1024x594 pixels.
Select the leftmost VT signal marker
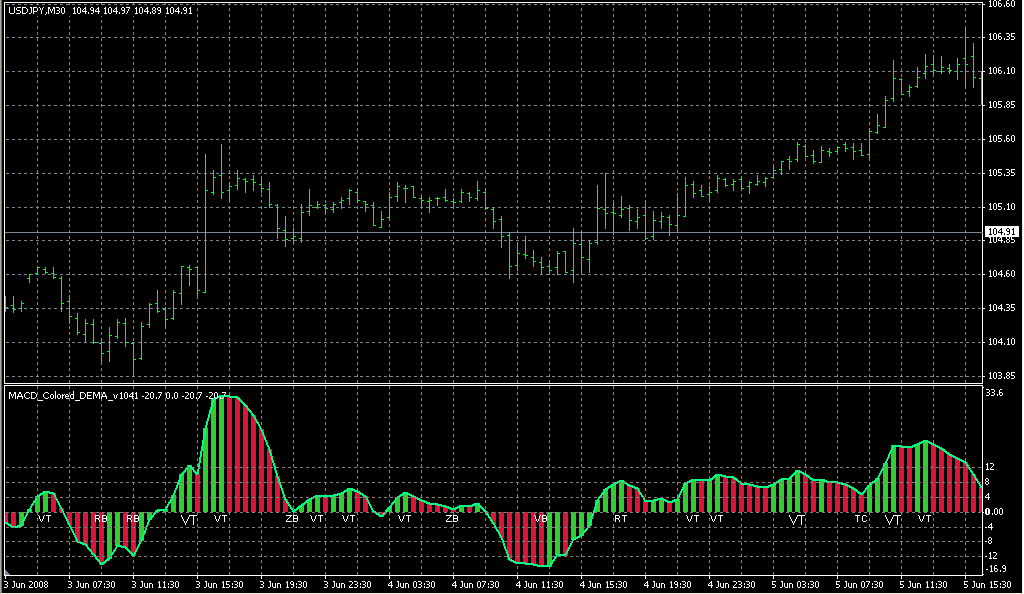pyautogui.click(x=44, y=519)
